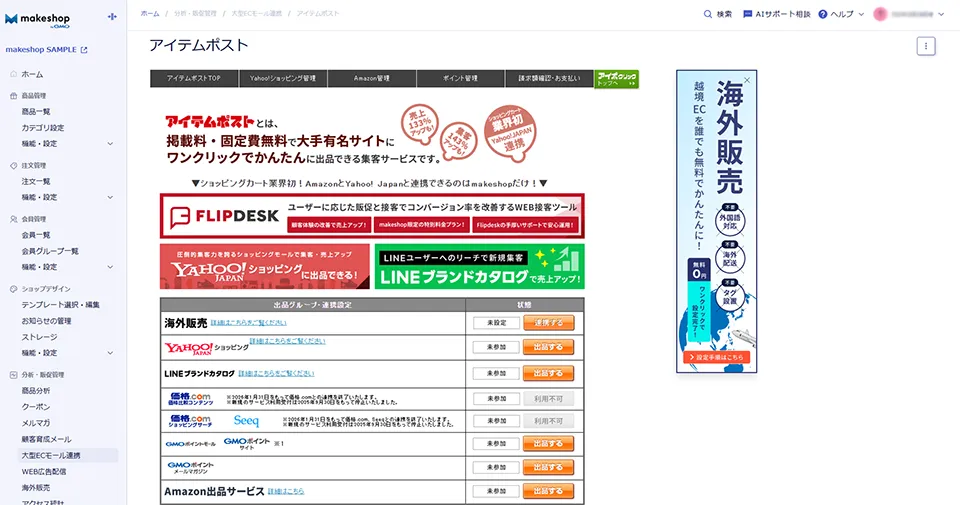960x505 pixels.
Task: Close the 海外販売 ad banner with X
Action: point(747,78)
